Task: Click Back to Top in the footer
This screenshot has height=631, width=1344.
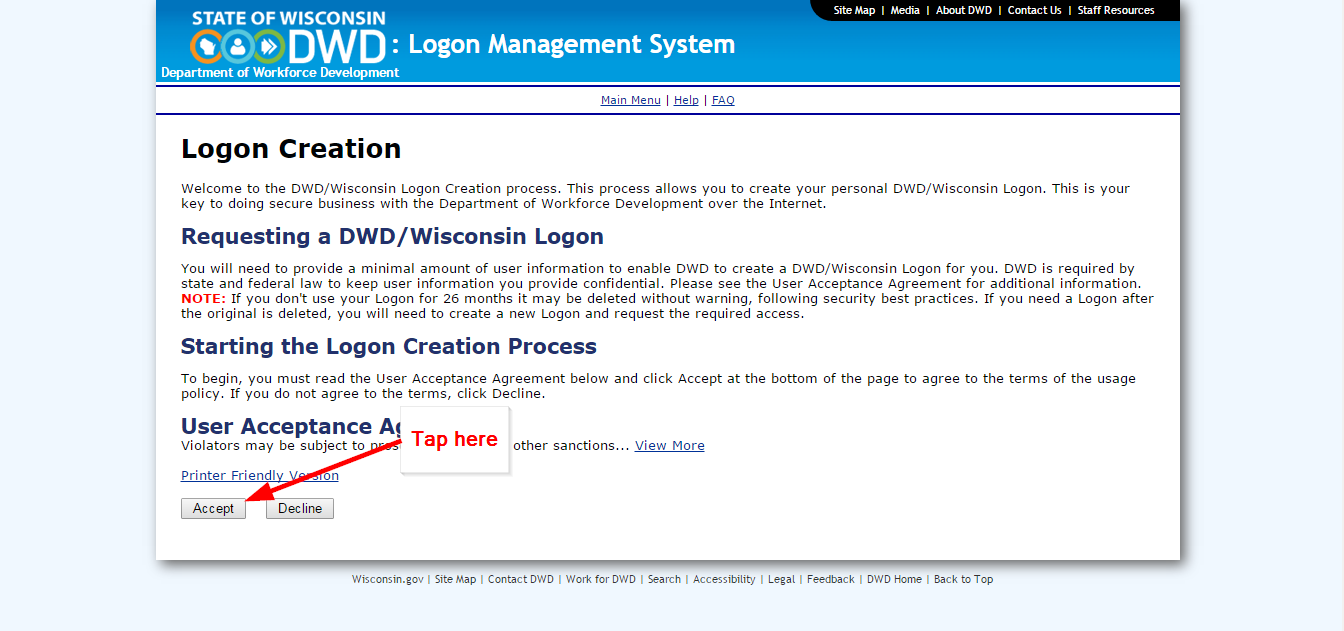Action: [x=962, y=579]
